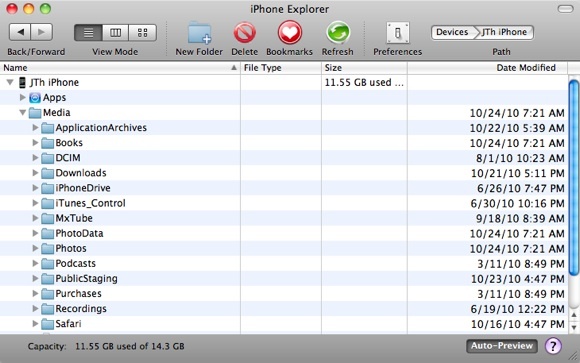This screenshot has width=580, height=363.
Task: Click the Photos folder icon
Action: point(47,249)
